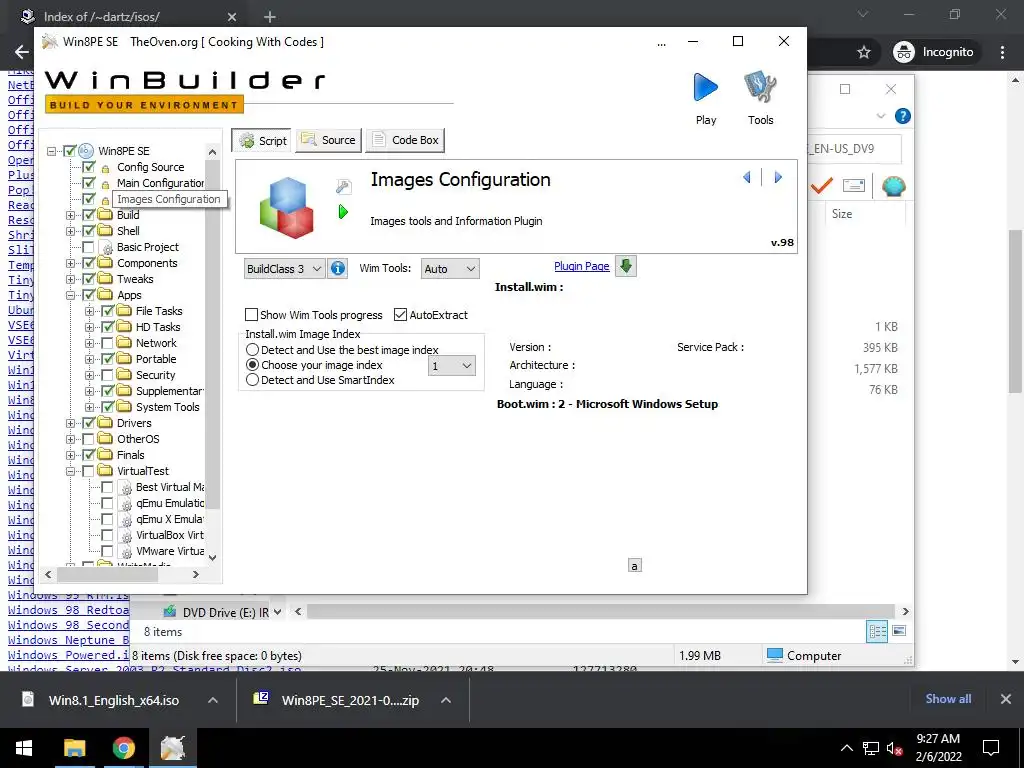This screenshot has height=768, width=1024.
Task: Open the Wim Tools Auto dropdown
Action: pos(450,268)
